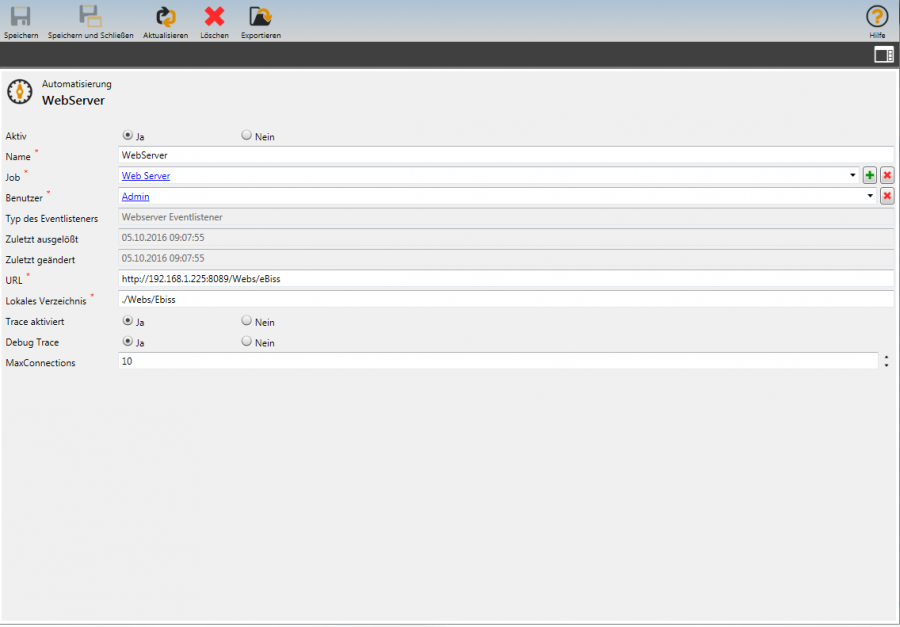Screen dimensions: 900x627
Task: Click the Zuletzt geändert date field
Action: [x=506, y=258]
